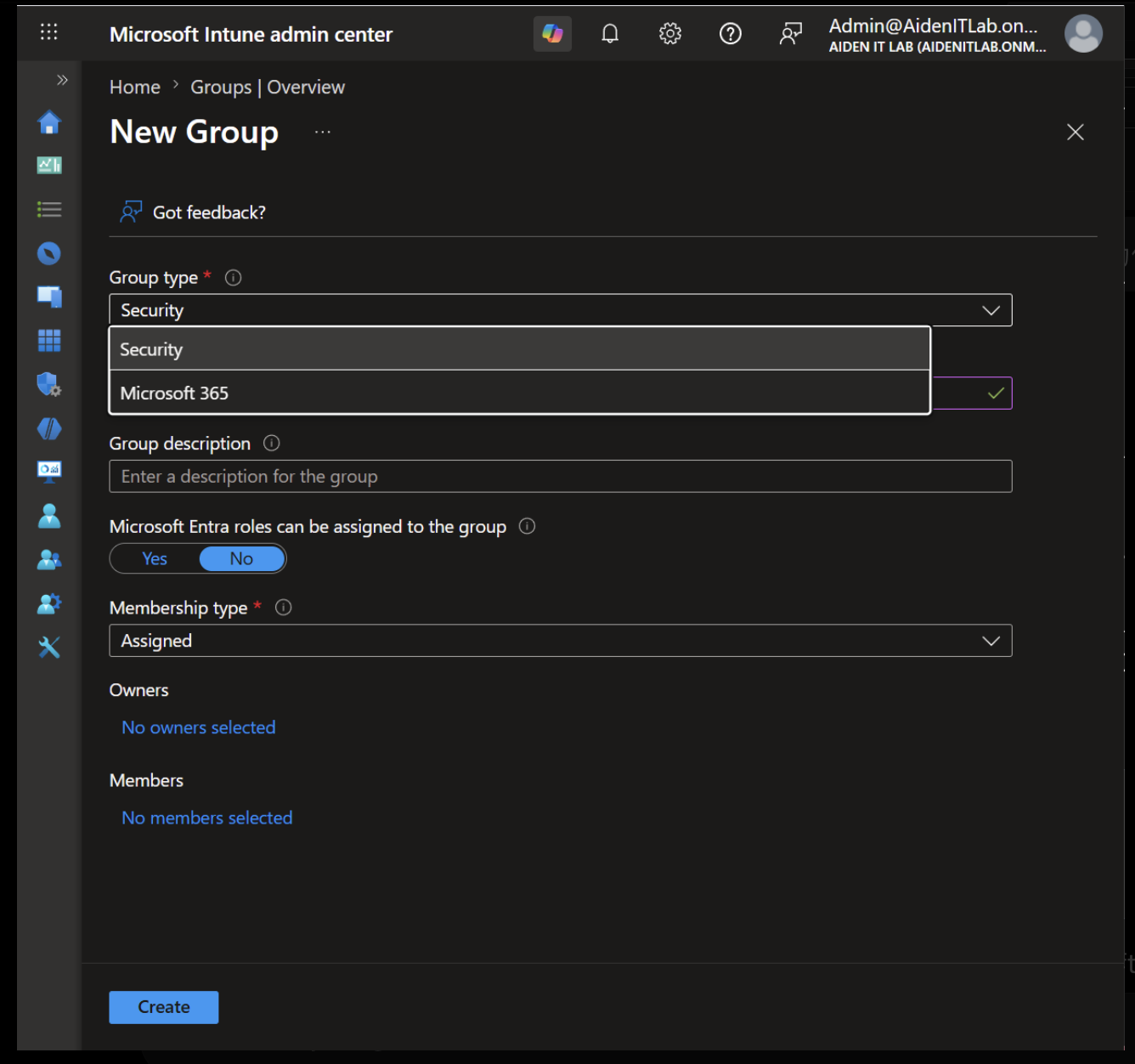Viewport: 1135px width, 1064px height.
Task: Open Copilot from the top bar
Action: (552, 34)
